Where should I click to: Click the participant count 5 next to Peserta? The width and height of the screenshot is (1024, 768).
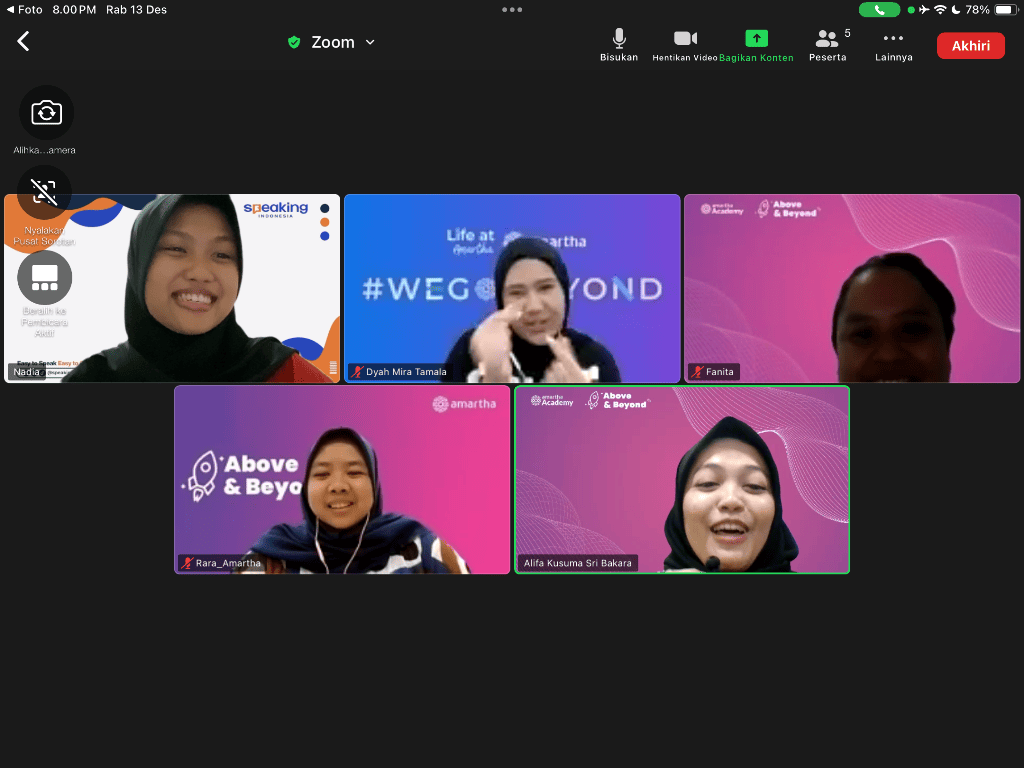(848, 33)
